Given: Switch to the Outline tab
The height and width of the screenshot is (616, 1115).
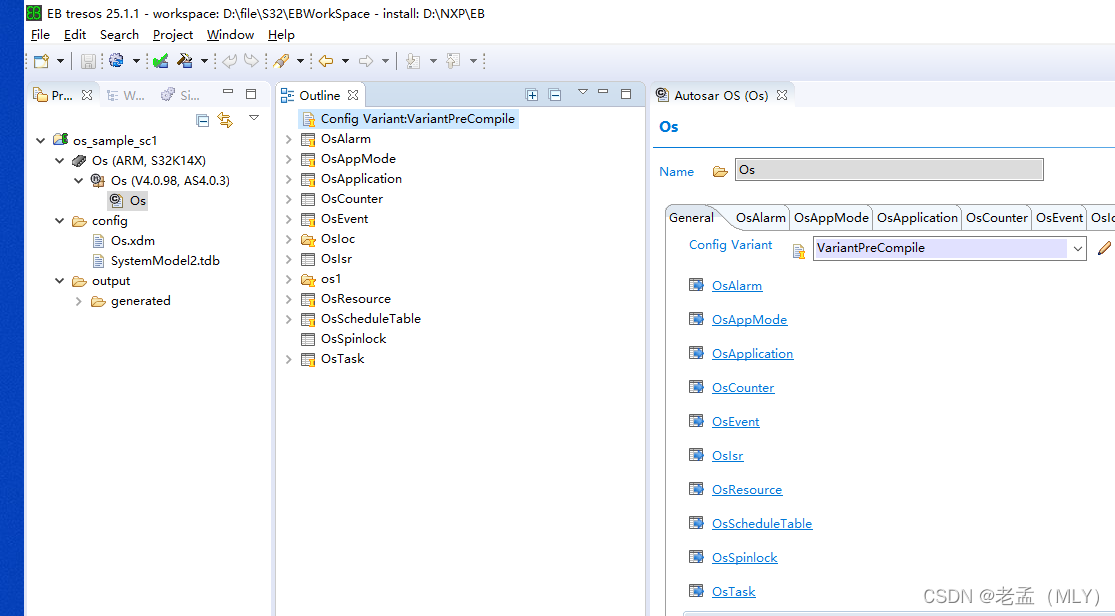Looking at the screenshot, I should tap(319, 95).
